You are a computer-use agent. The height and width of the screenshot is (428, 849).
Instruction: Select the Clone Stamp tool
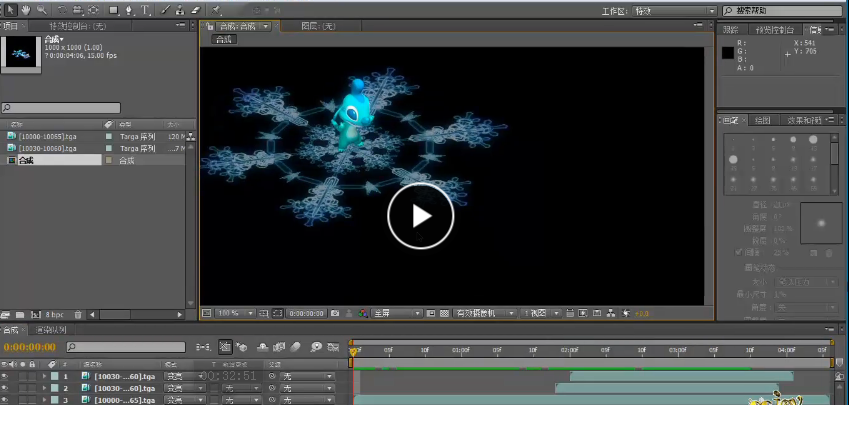[x=180, y=10]
